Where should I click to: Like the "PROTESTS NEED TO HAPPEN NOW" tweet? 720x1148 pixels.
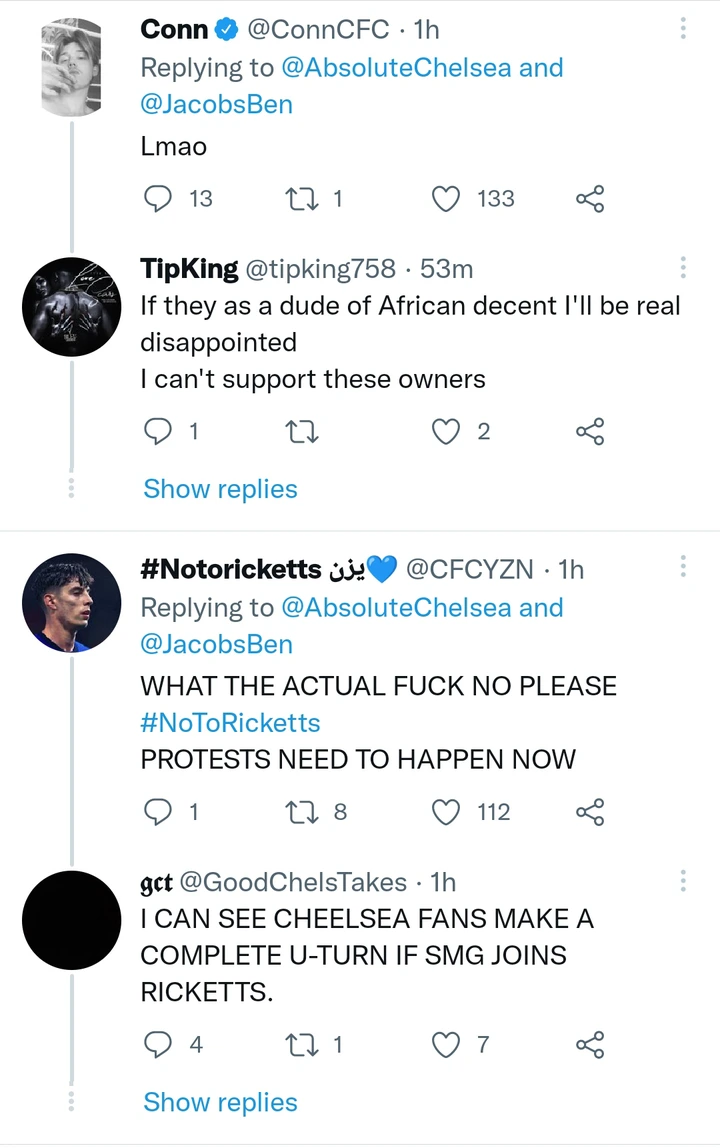pyautogui.click(x=445, y=812)
